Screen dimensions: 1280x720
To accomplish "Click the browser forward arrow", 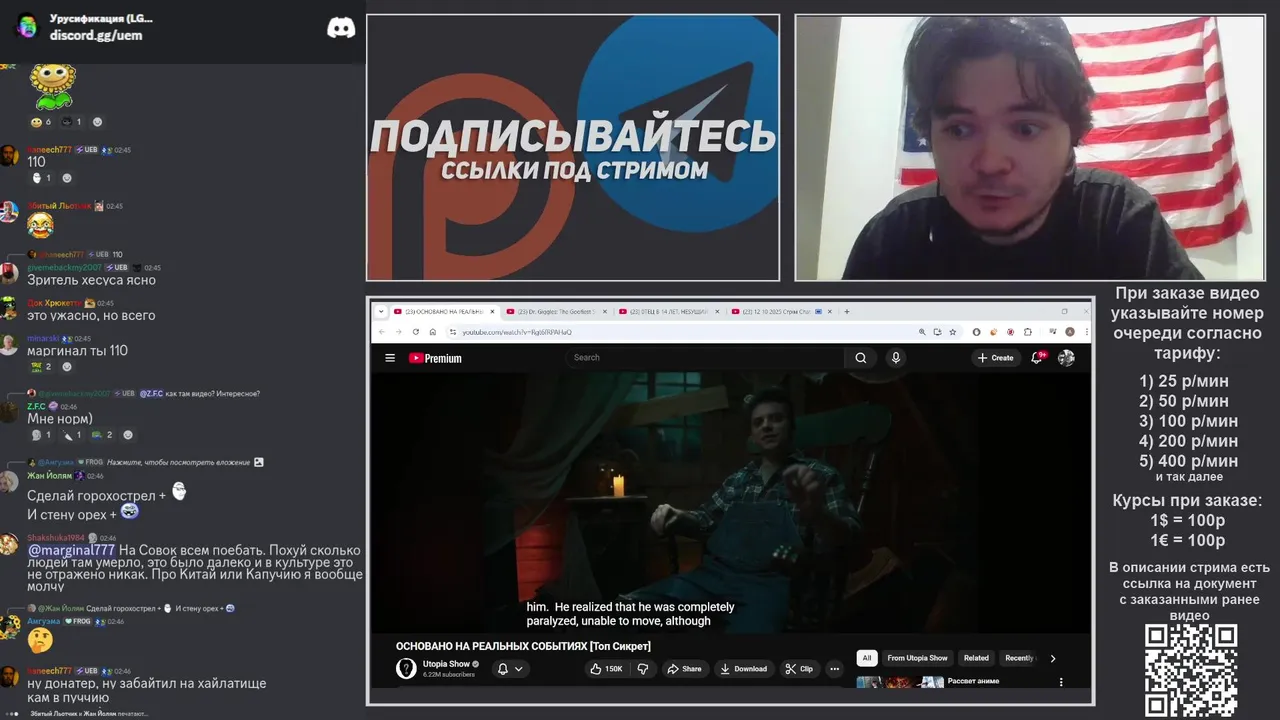I will [399, 332].
